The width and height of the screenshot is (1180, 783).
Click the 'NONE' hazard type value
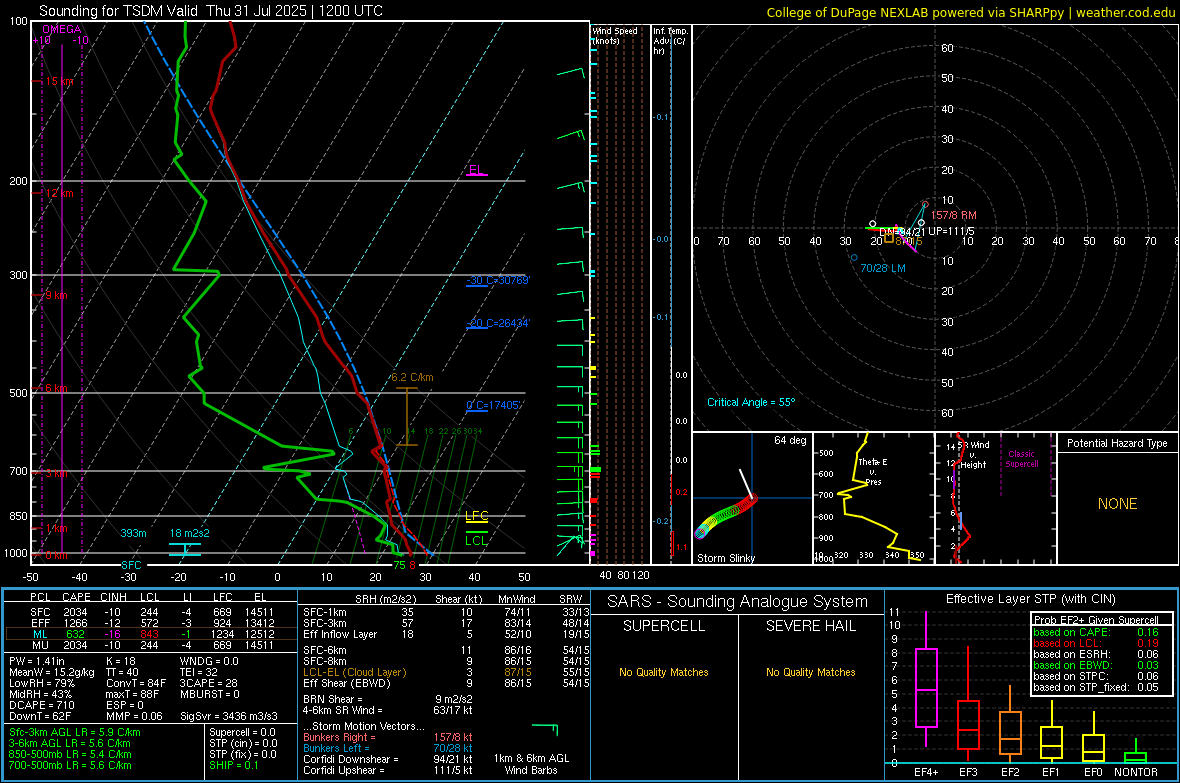[x=1118, y=504]
